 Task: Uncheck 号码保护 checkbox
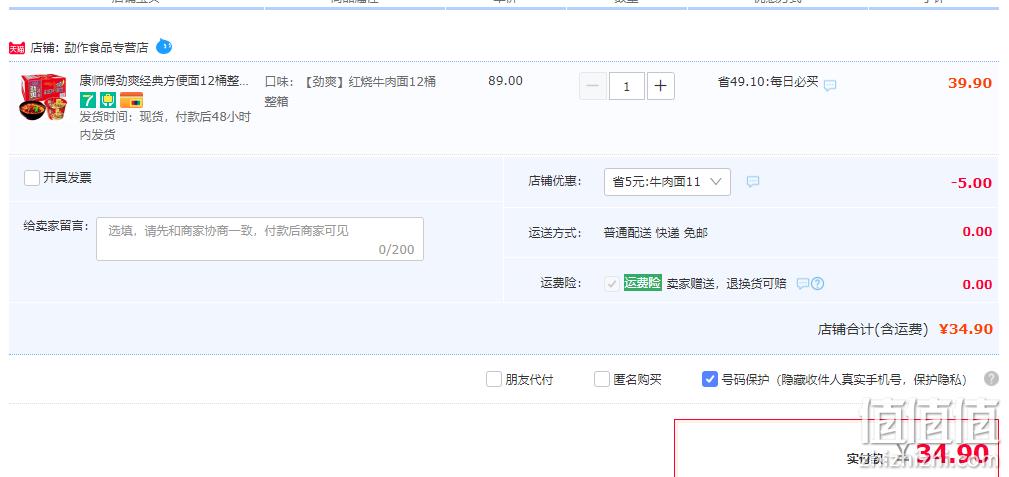coord(710,379)
